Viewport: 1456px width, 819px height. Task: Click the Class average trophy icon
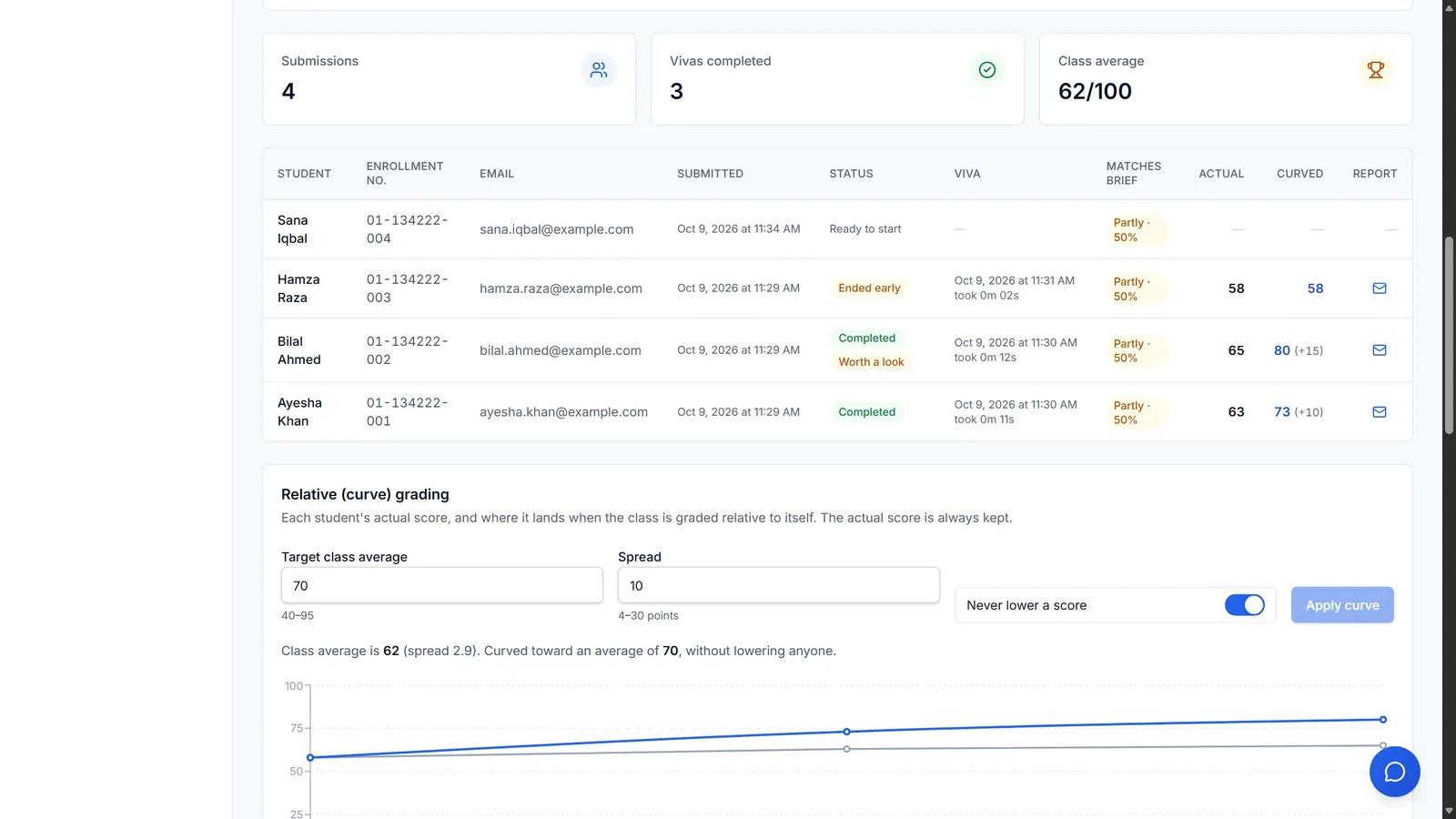(x=1376, y=70)
